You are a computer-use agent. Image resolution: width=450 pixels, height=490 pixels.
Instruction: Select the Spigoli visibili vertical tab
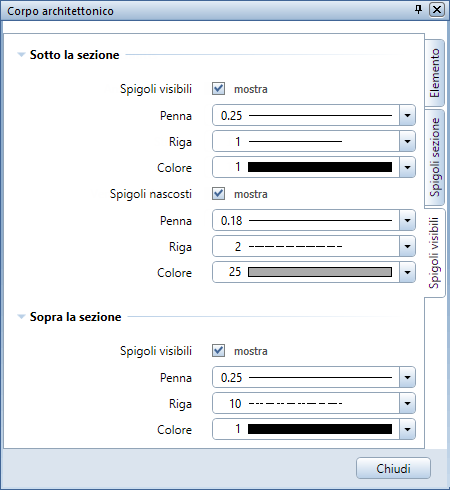tap(435, 253)
